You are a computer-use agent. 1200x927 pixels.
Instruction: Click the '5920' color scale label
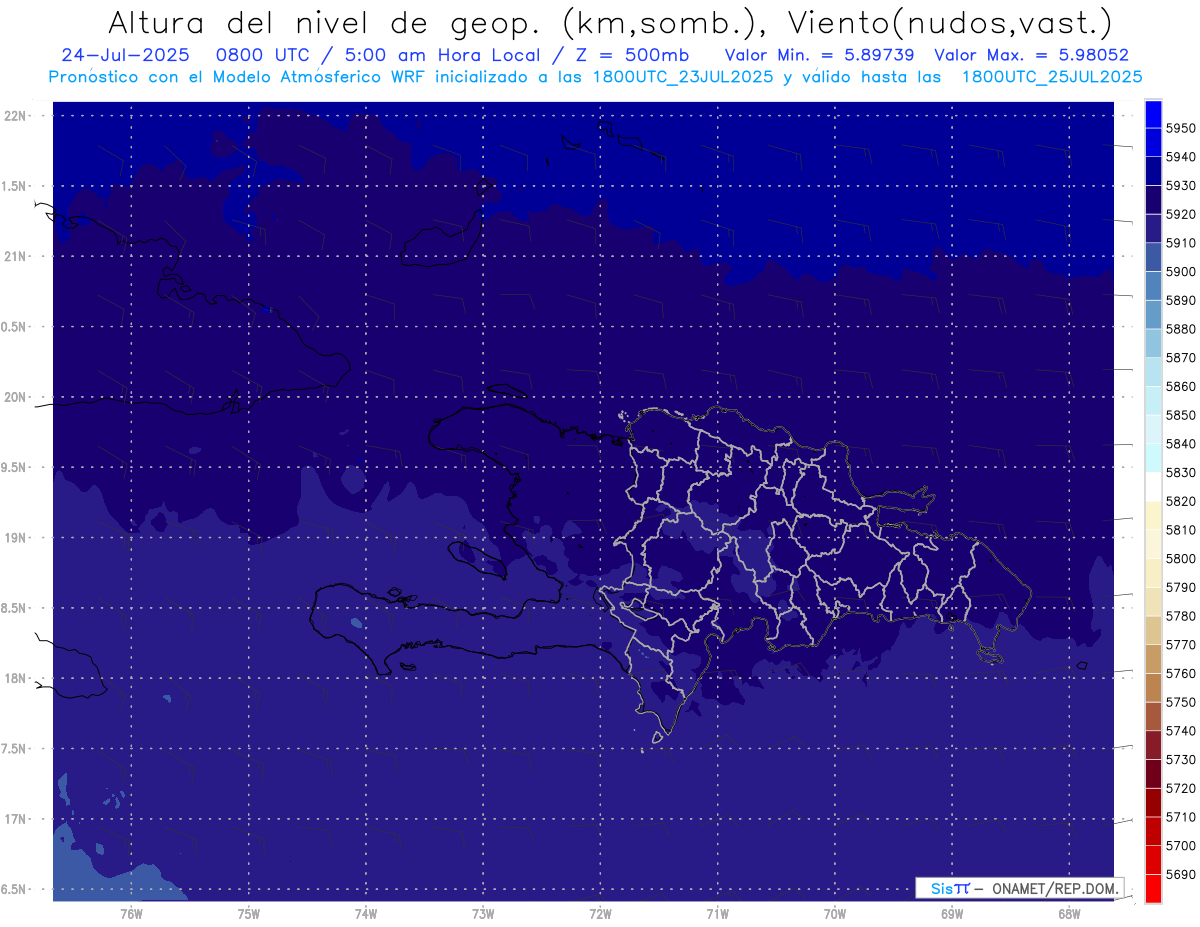tap(1181, 214)
